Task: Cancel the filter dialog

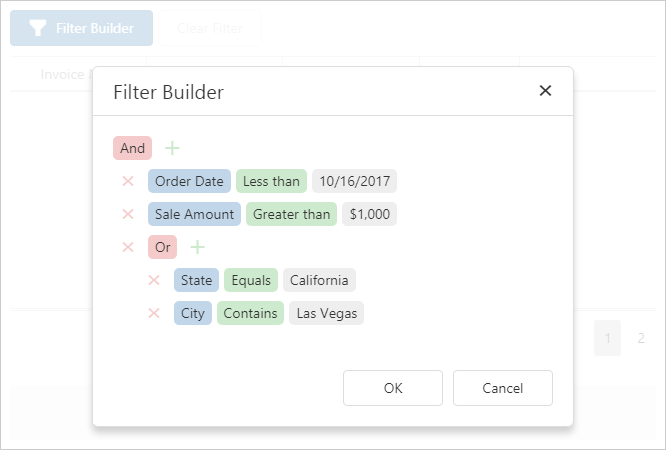Action: [x=502, y=388]
